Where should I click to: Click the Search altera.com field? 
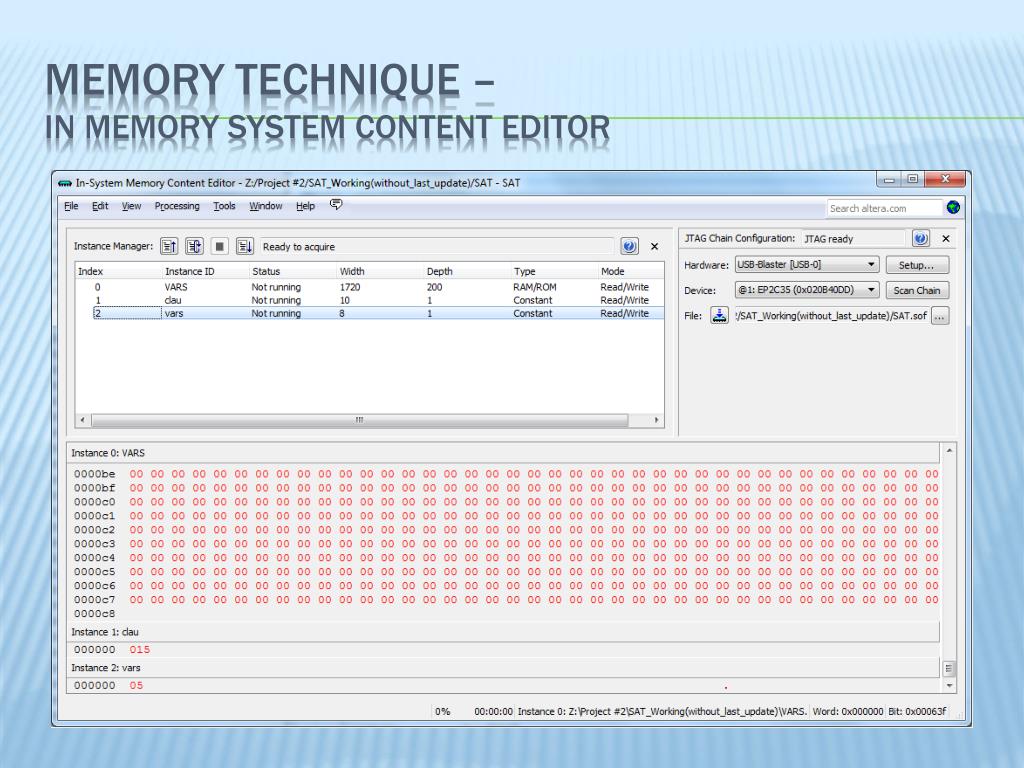pyautogui.click(x=884, y=208)
